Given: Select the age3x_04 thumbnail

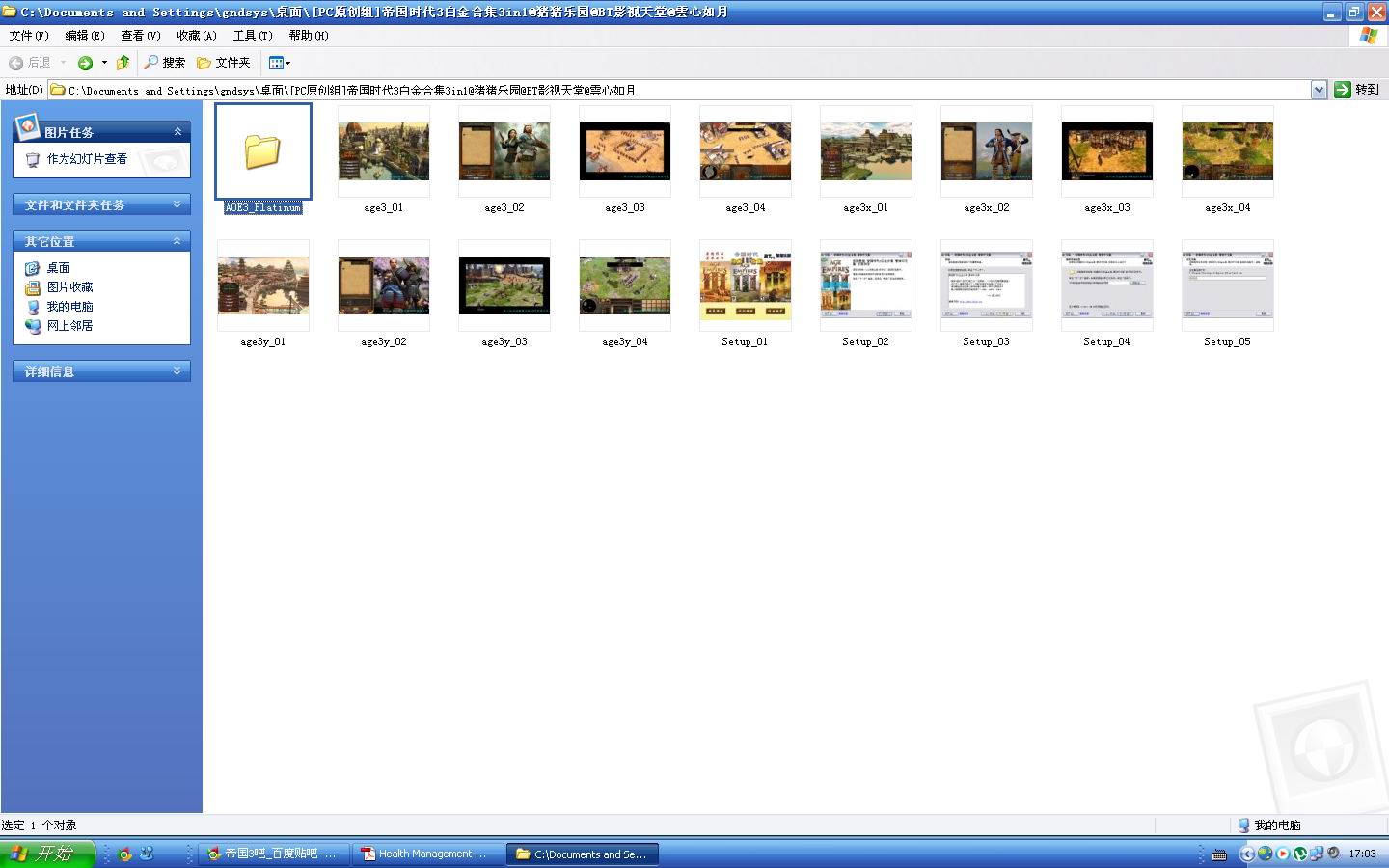Looking at the screenshot, I should tap(1228, 151).
